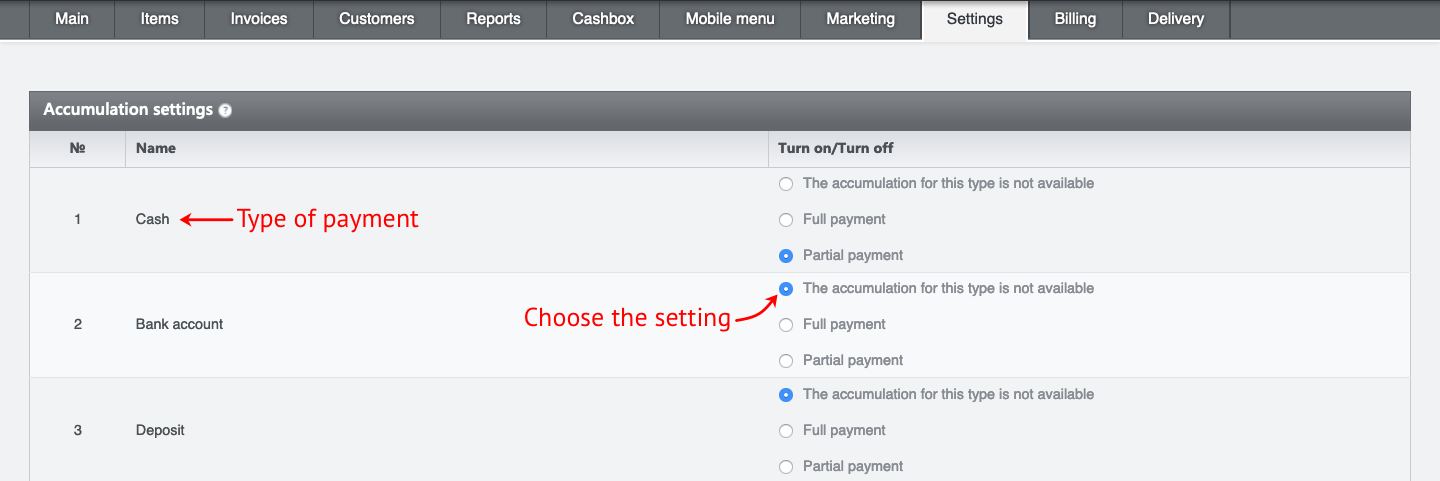Go to the Customers tab
Screen dimensions: 1440x481
pos(377,19)
